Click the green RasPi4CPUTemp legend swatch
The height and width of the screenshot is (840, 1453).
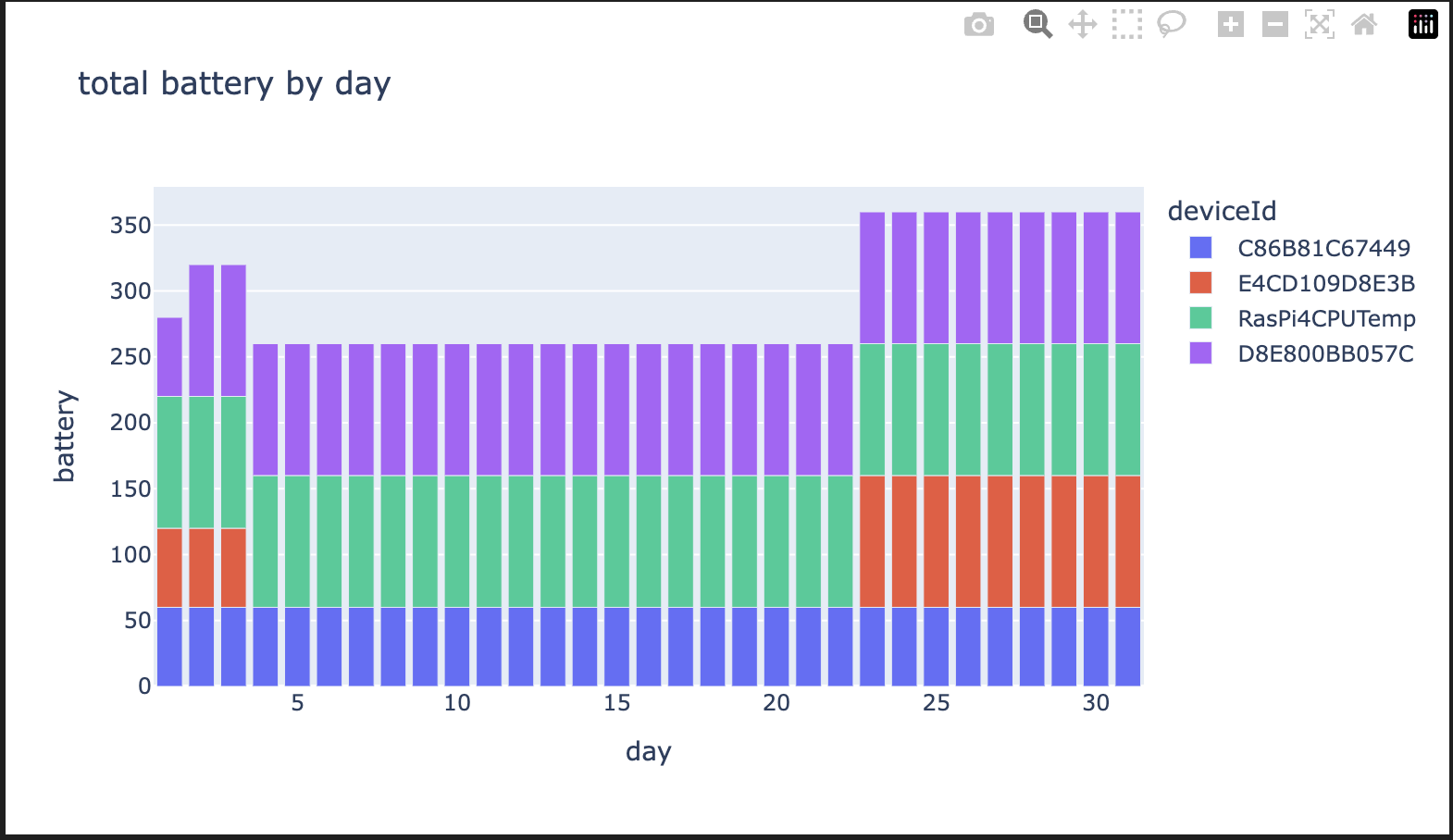[x=1200, y=318]
